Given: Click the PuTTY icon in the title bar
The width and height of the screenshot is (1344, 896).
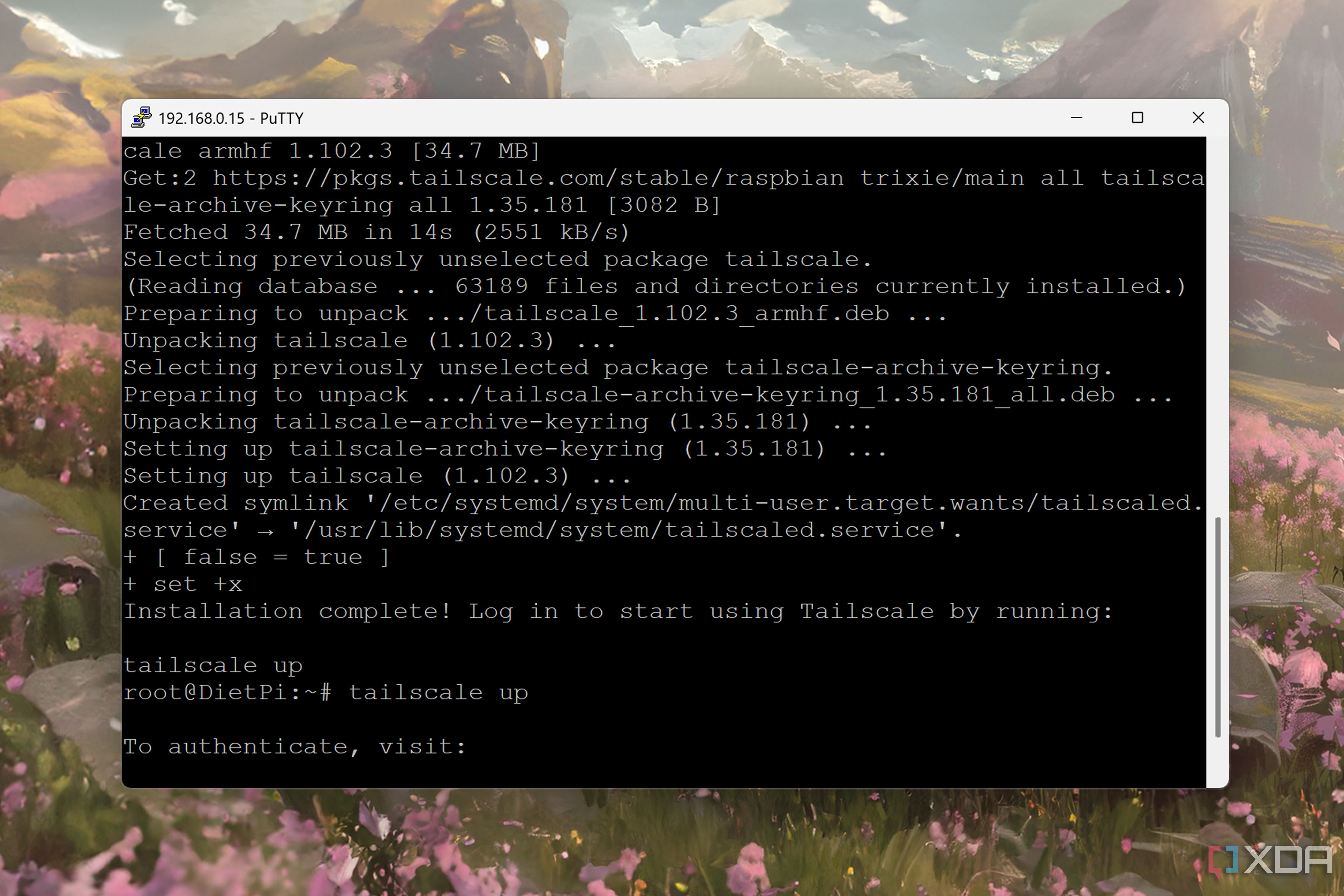Looking at the screenshot, I should click(x=141, y=118).
